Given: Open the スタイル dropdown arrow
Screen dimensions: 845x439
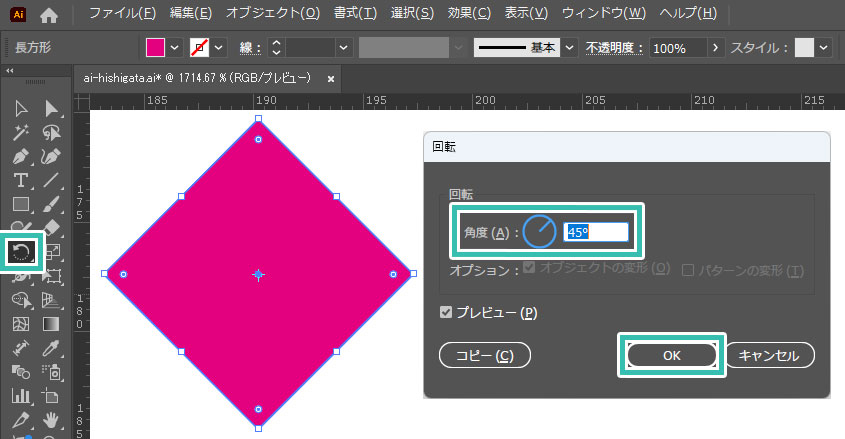Looking at the screenshot, I should [x=824, y=48].
